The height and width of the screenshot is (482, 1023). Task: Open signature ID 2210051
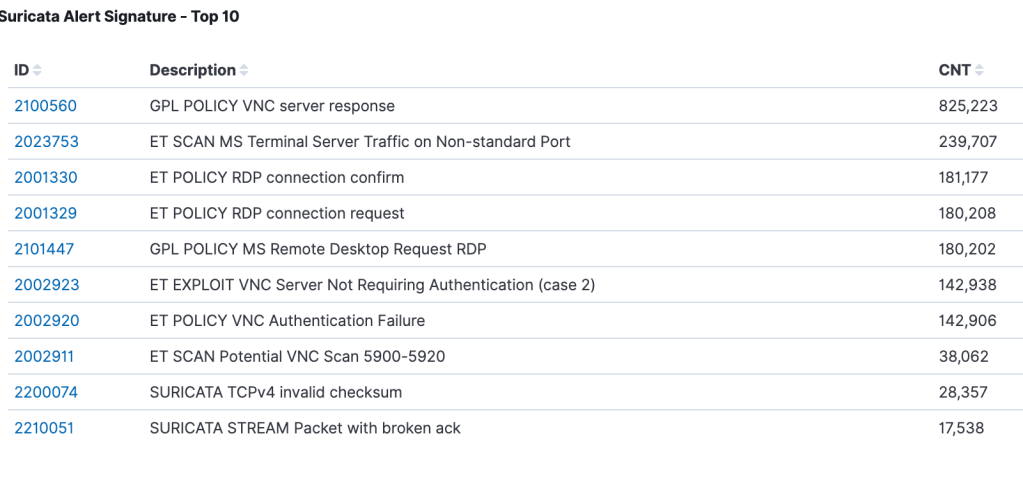point(44,428)
